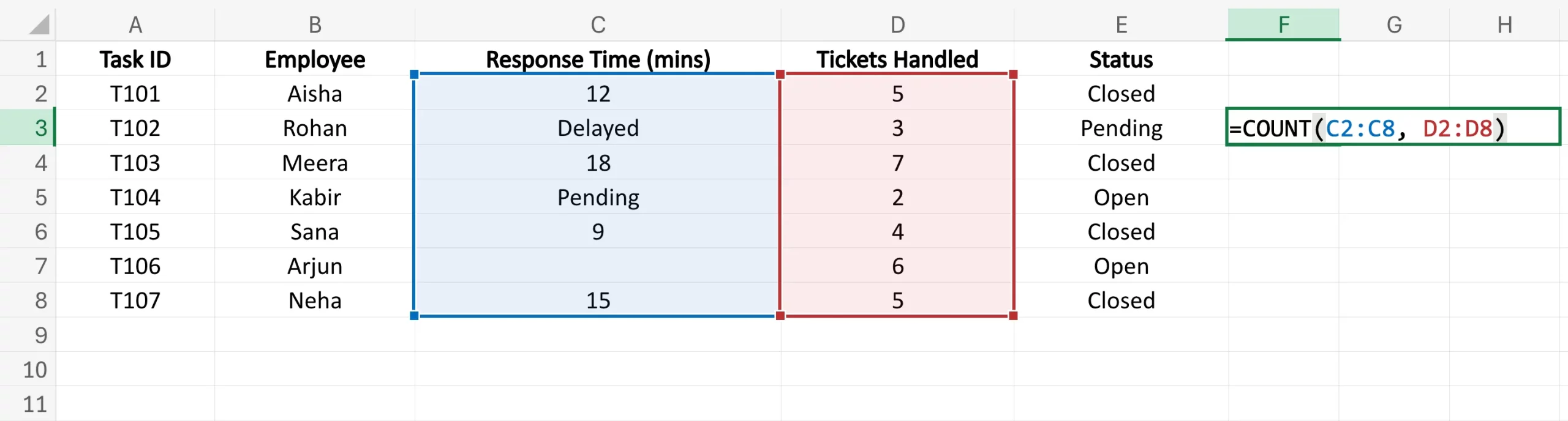Viewport: 1568px width, 421px height.
Task: Select column H header
Action: pos(1504,25)
